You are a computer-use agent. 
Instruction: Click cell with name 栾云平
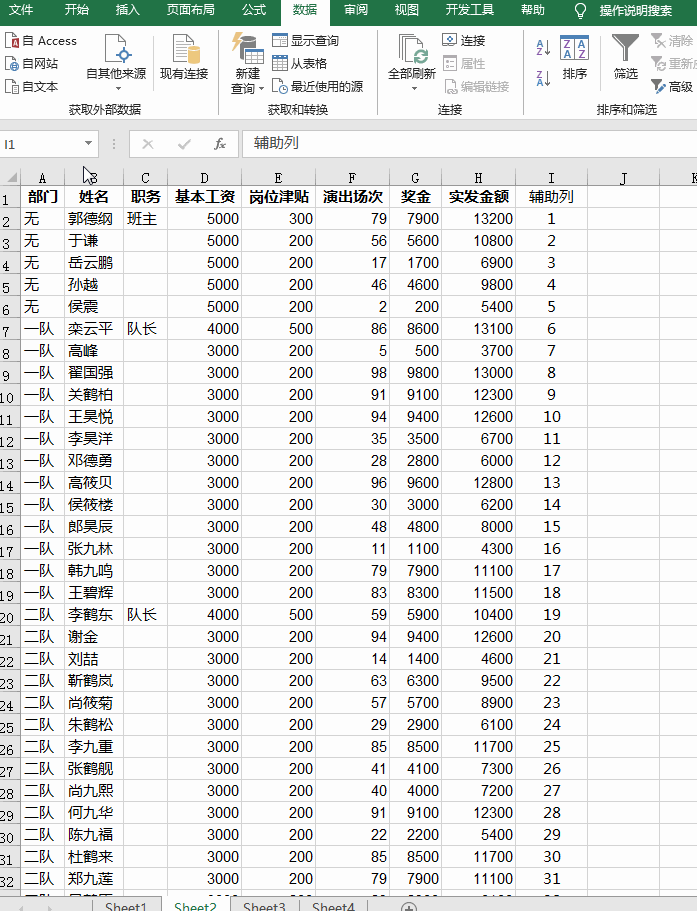click(x=94, y=329)
